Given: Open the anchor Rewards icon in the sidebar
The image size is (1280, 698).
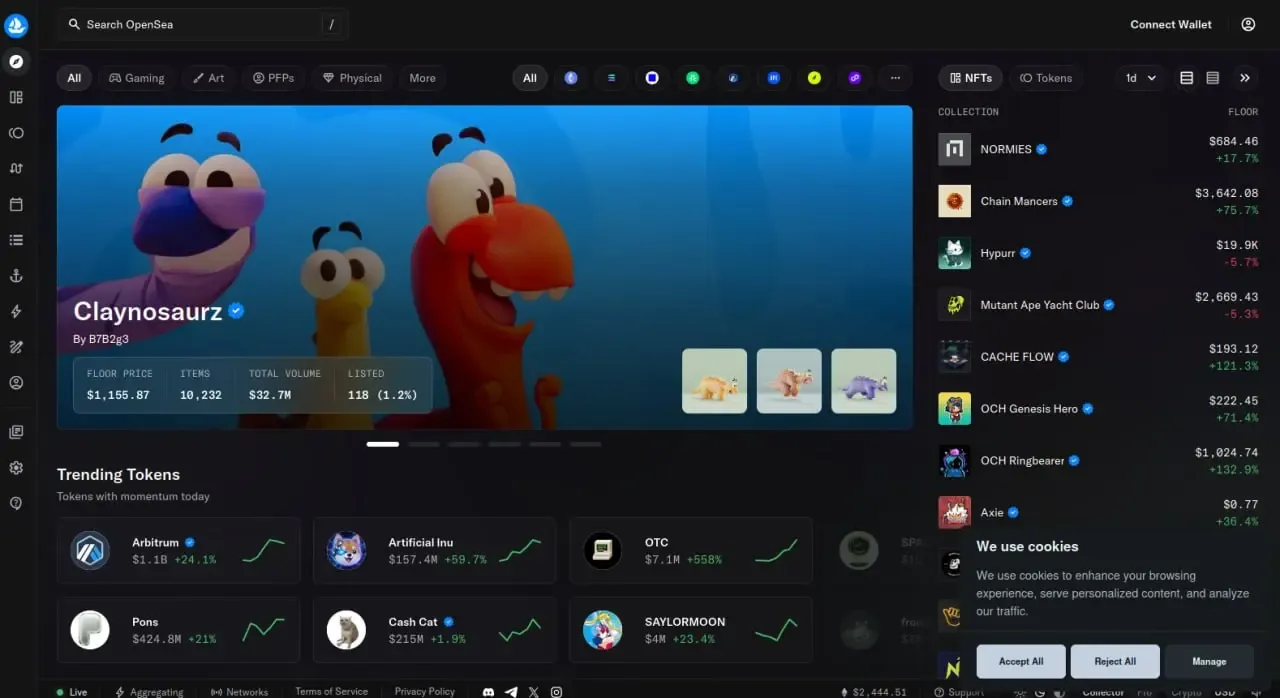Looking at the screenshot, I should [16, 276].
